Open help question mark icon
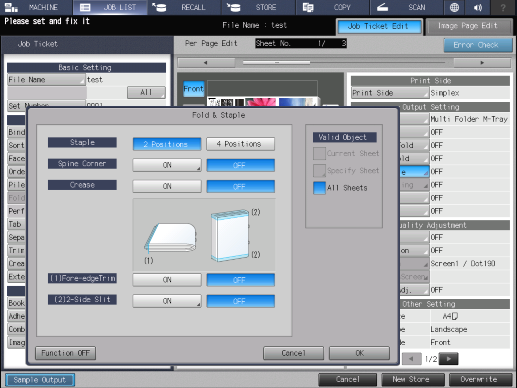The image size is (517, 388). tap(503, 7)
